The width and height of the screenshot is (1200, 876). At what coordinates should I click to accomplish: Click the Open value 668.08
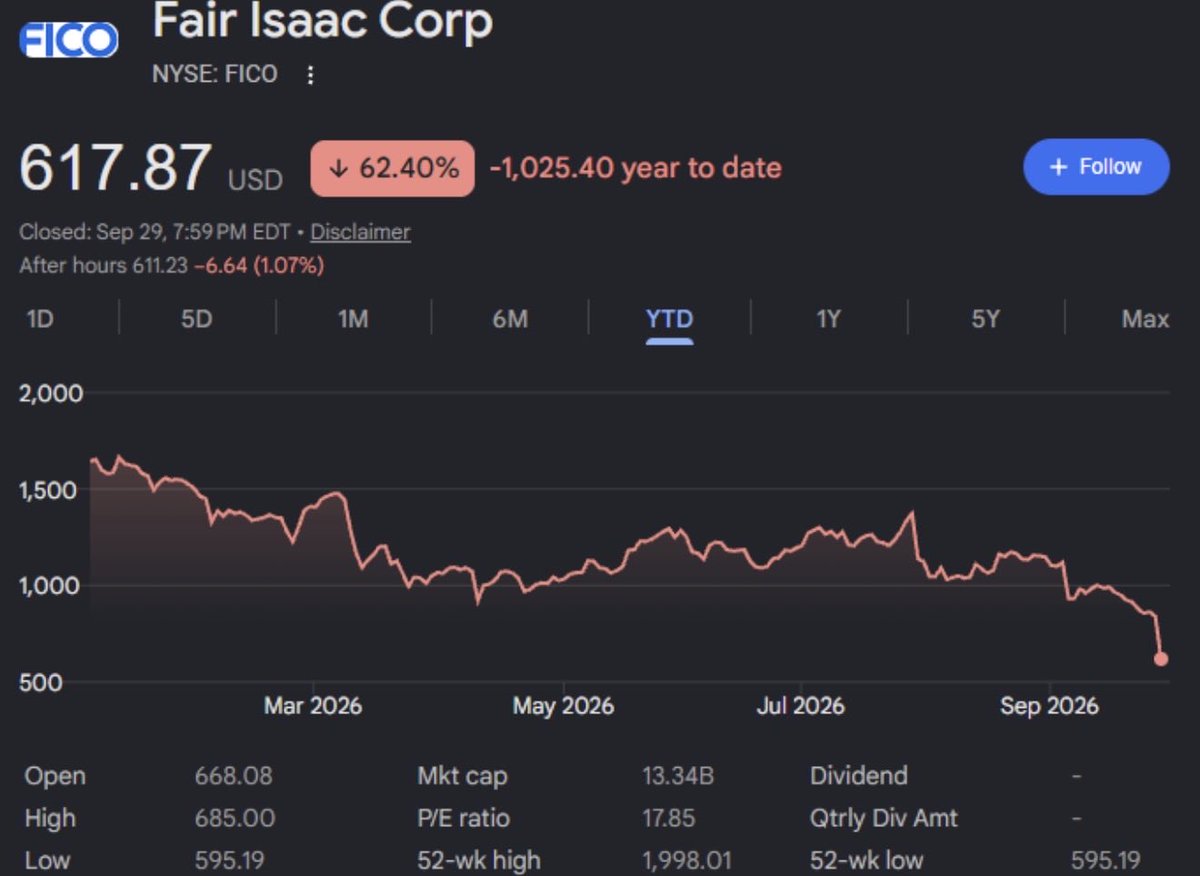tap(233, 776)
